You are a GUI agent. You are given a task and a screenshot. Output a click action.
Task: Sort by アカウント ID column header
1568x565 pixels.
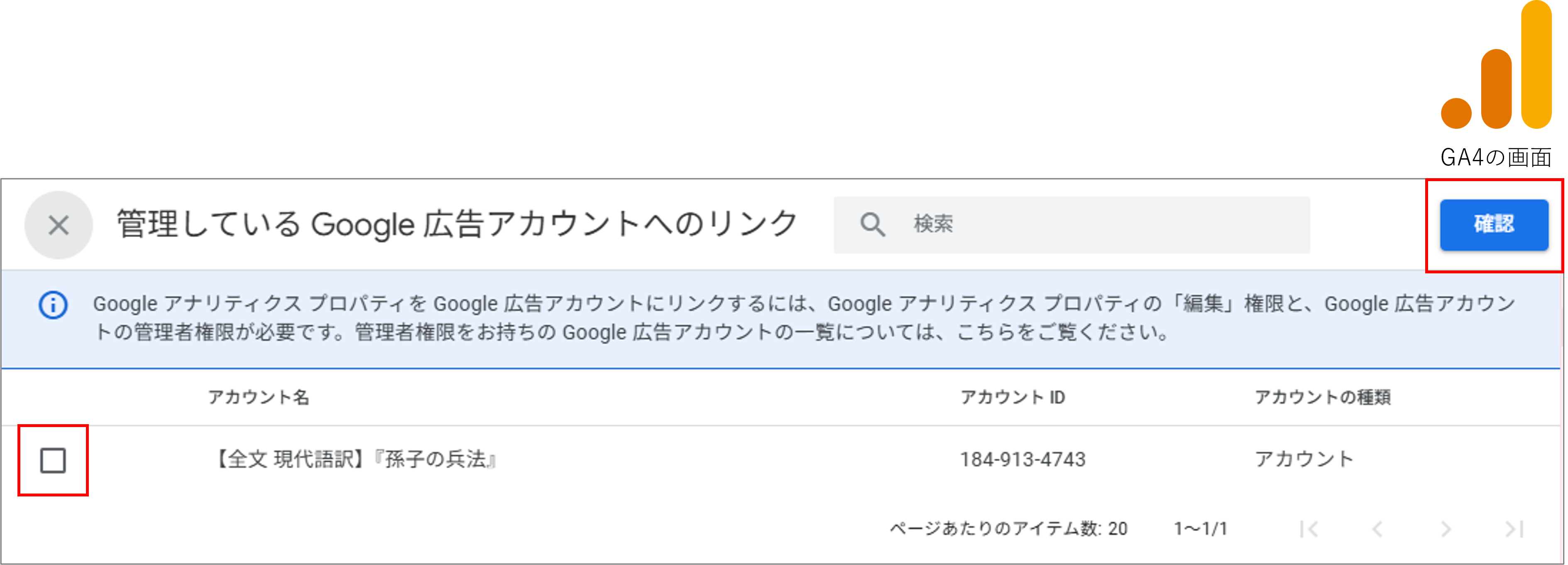1012,397
